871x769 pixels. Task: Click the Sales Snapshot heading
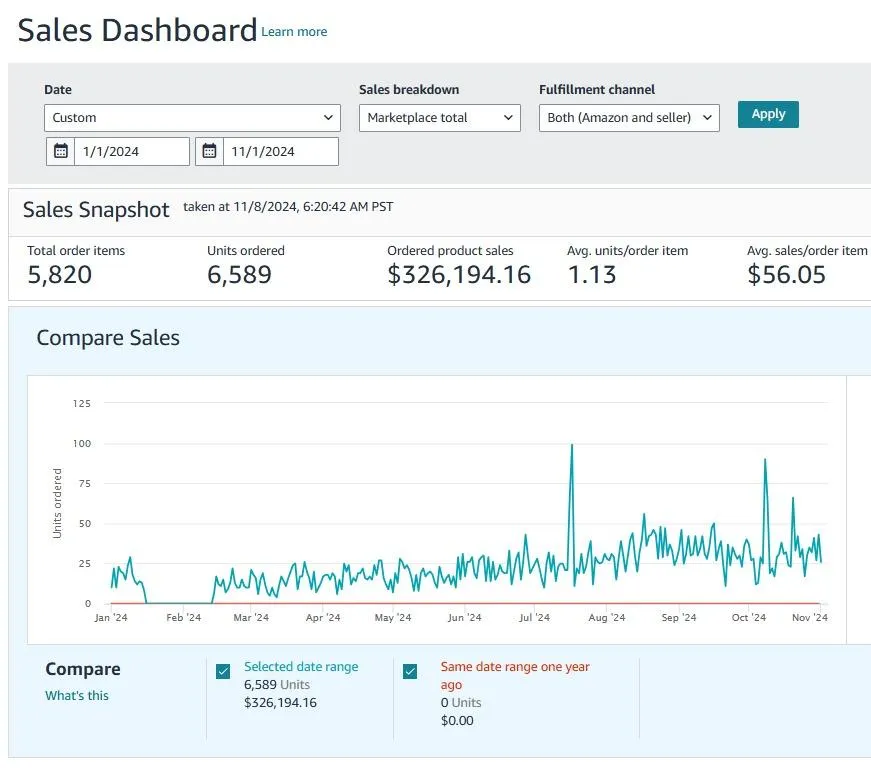(96, 209)
